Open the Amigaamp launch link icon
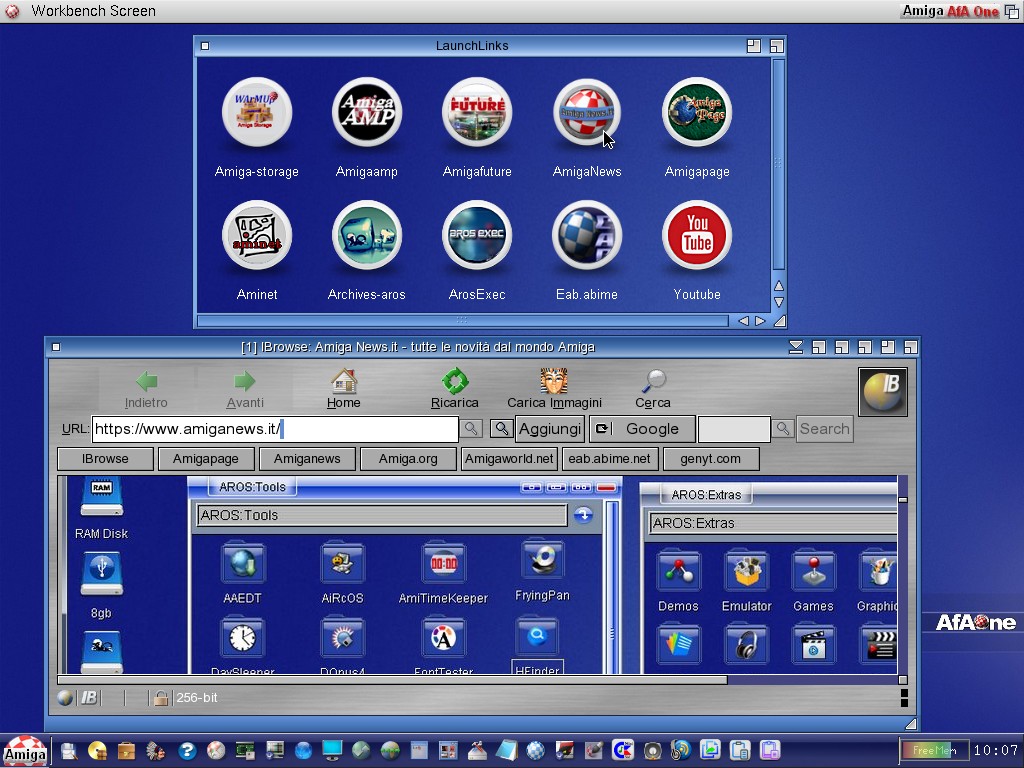Viewport: 1024px width, 768px height. 367,113
